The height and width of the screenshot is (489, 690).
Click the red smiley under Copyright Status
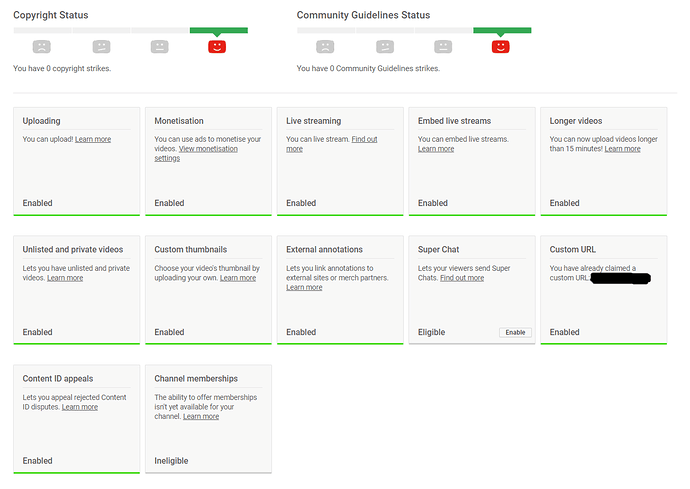pos(217,47)
